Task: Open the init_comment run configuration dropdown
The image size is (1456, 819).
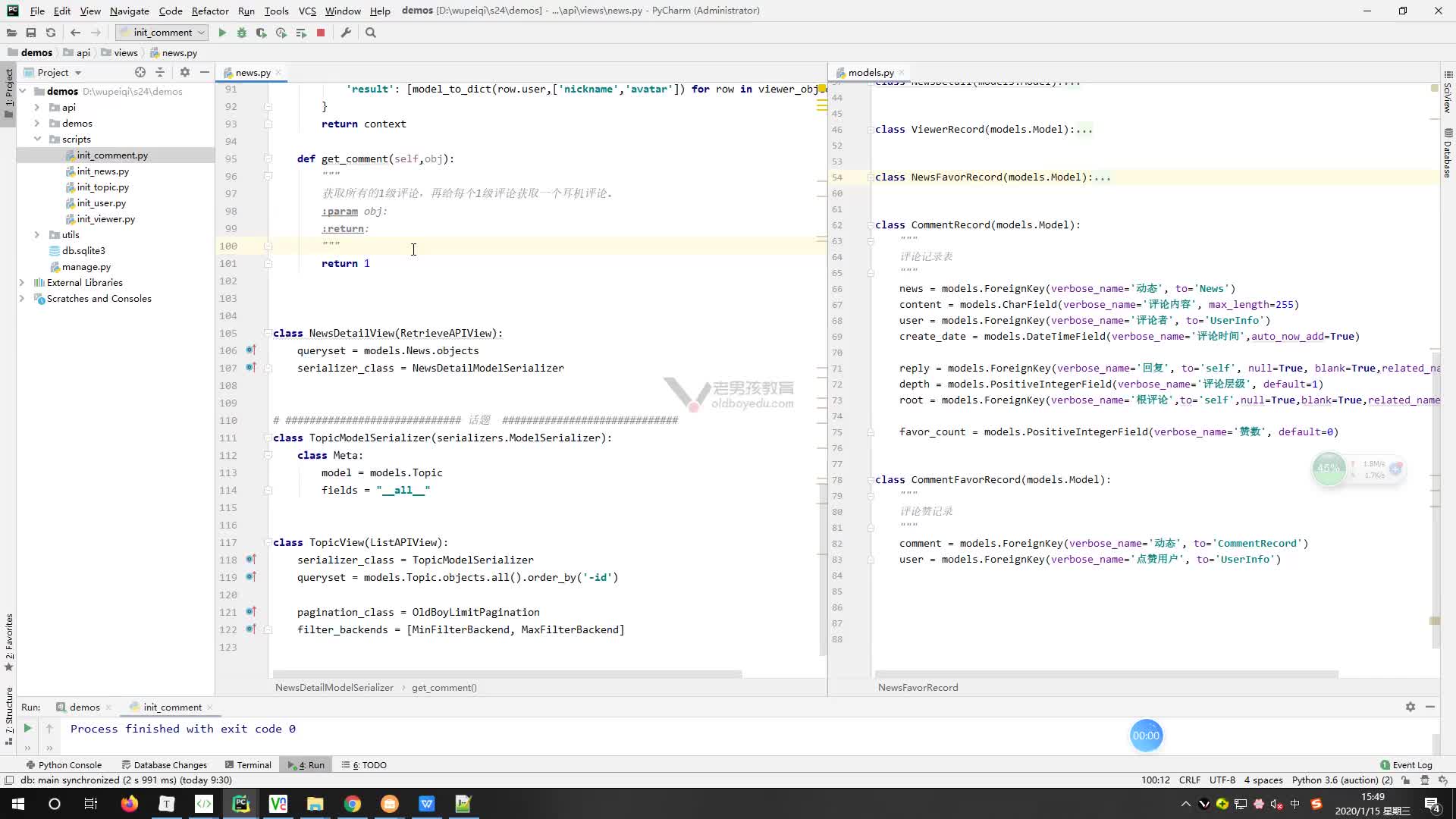Action: point(162,33)
